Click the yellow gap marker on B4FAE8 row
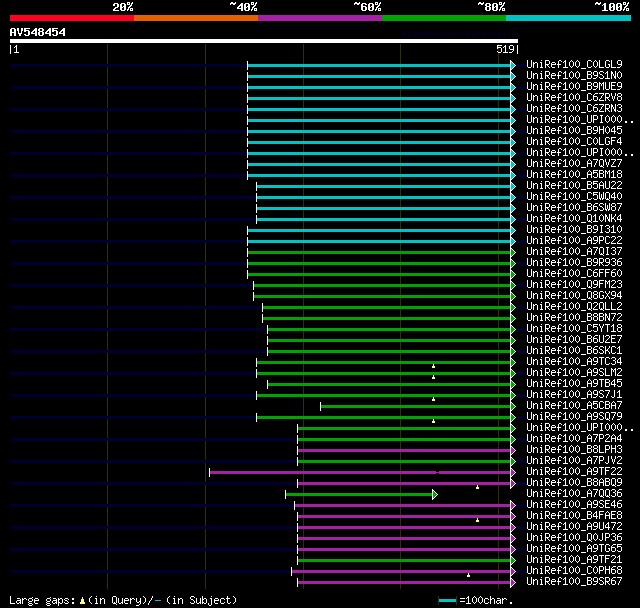Viewport: 640px width, 608px height. tap(478, 520)
